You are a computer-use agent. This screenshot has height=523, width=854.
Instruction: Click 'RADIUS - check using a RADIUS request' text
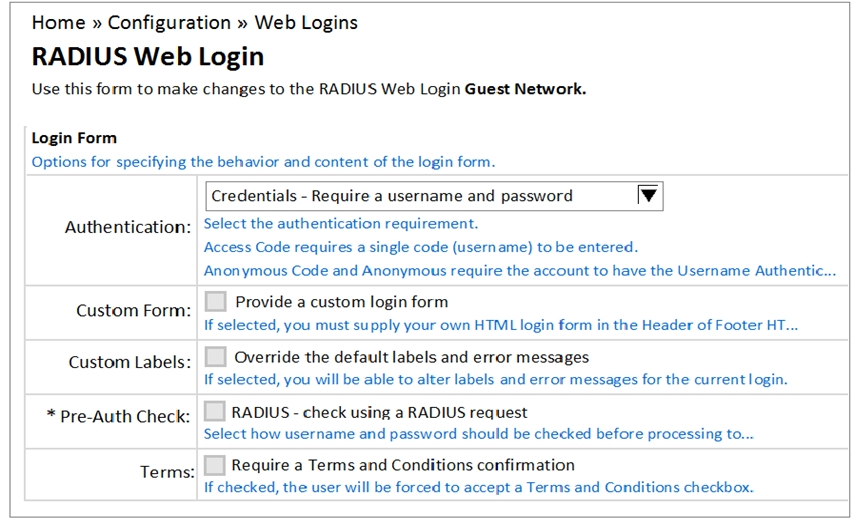(x=379, y=412)
